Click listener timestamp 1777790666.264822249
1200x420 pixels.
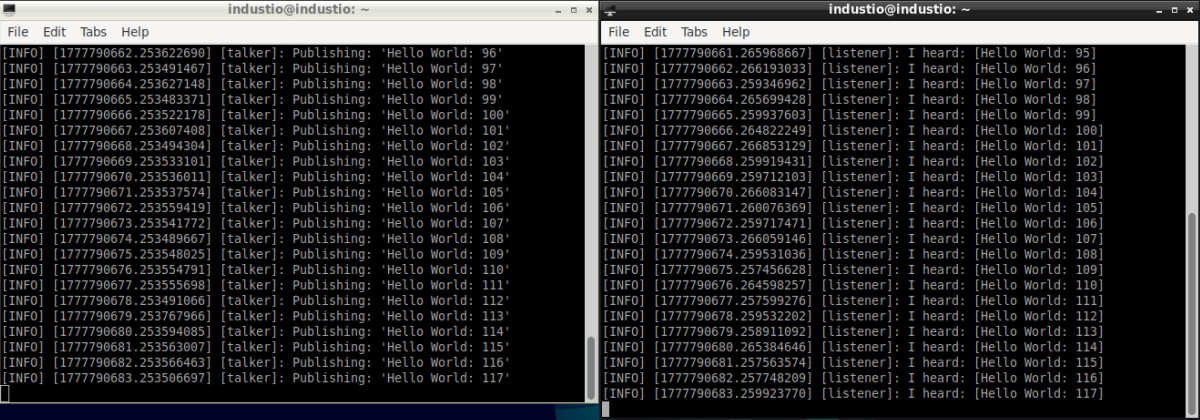[734, 130]
